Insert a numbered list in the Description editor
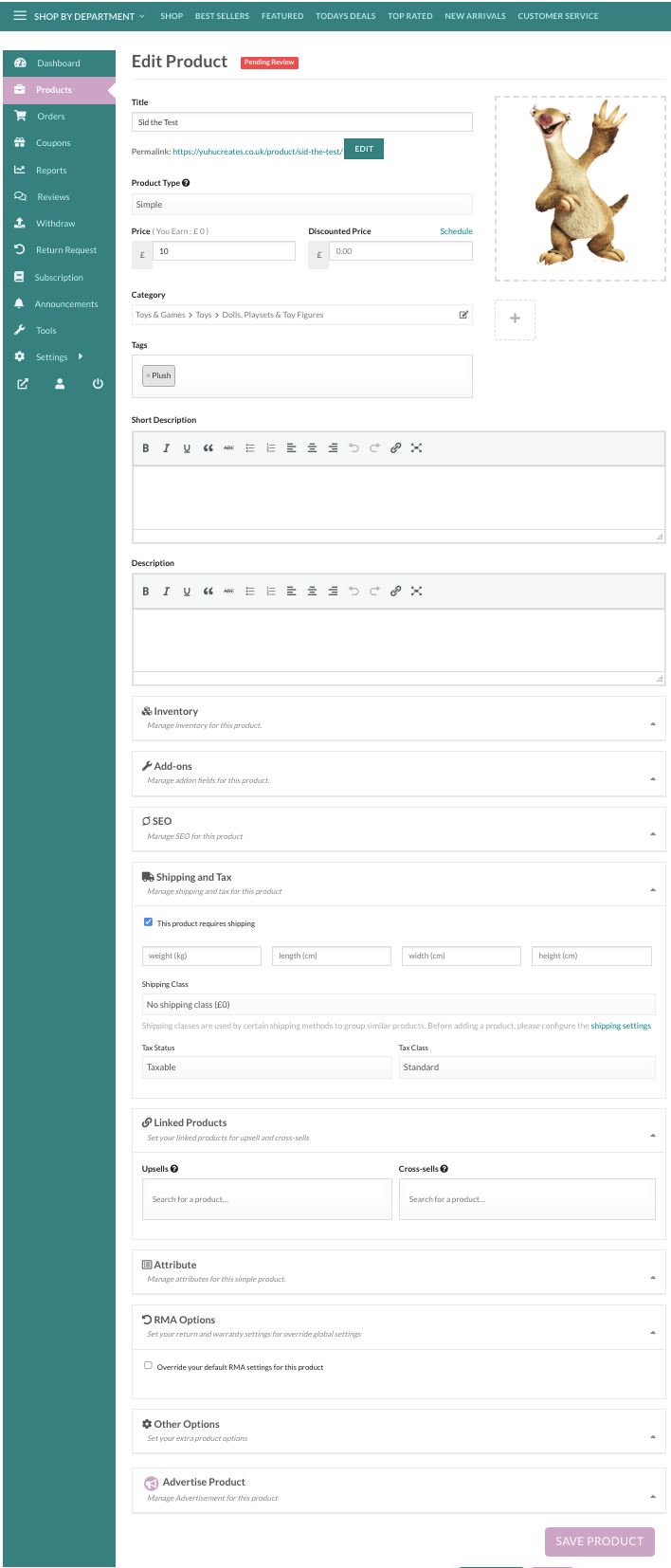671x1568 pixels. 270,591
